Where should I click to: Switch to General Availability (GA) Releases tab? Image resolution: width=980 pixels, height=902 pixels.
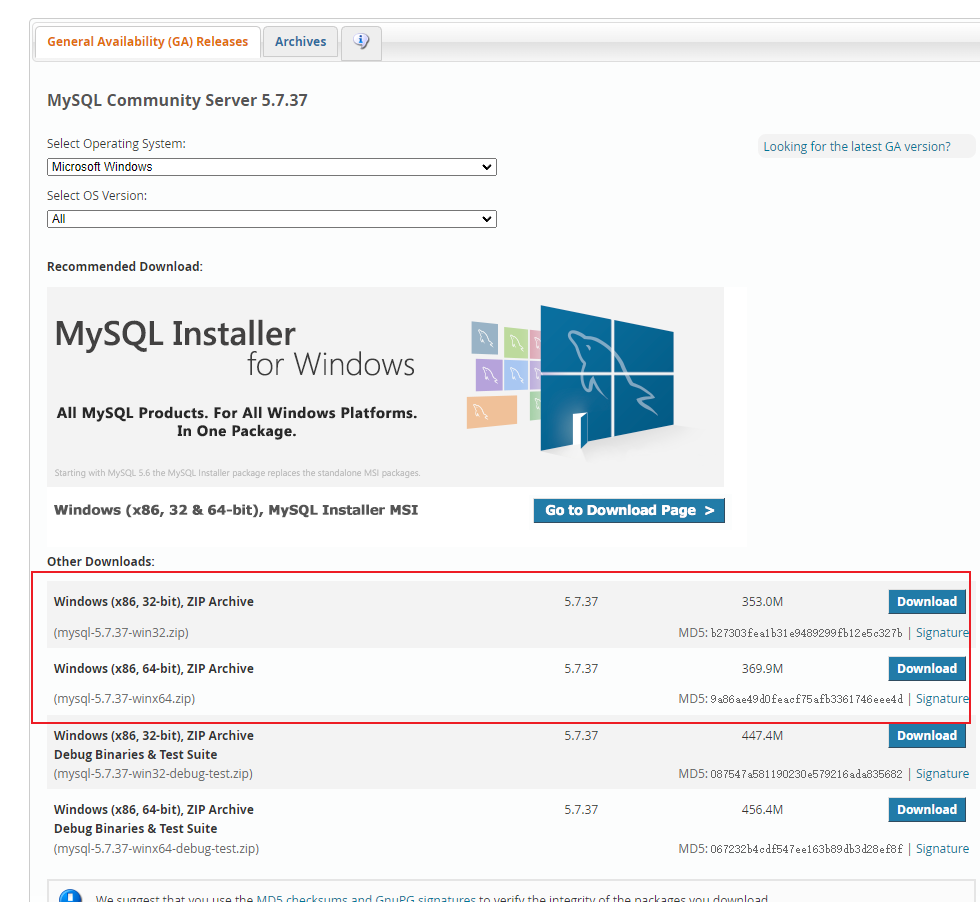[x=148, y=42]
